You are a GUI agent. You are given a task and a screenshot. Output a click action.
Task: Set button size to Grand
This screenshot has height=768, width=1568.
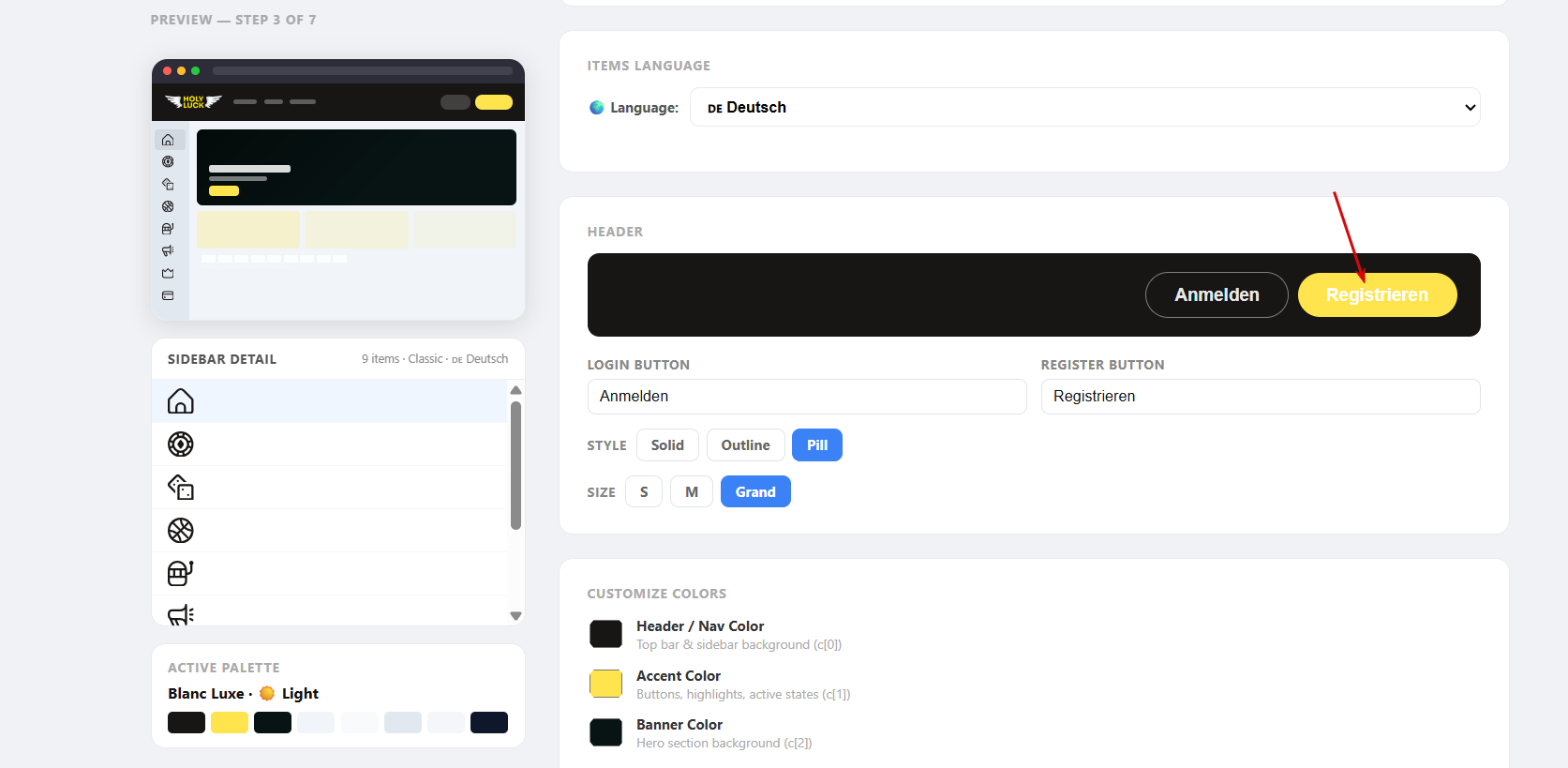click(755, 492)
